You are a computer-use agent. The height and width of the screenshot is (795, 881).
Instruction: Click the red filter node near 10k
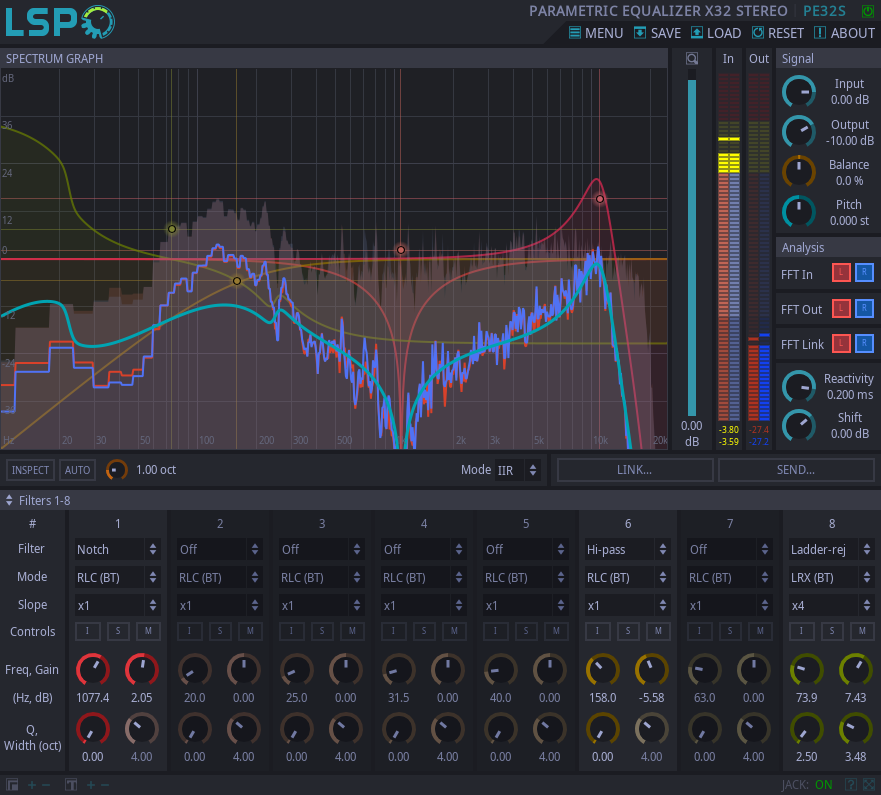point(600,199)
